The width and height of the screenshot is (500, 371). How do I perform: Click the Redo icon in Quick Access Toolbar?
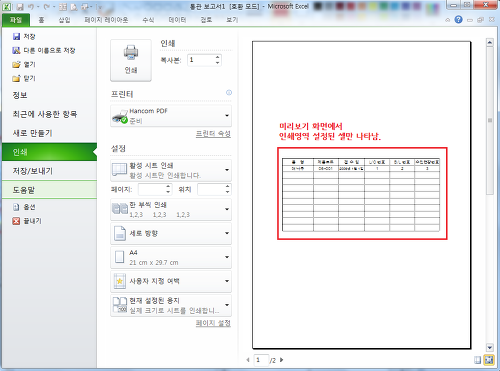pyautogui.click(x=47, y=7)
